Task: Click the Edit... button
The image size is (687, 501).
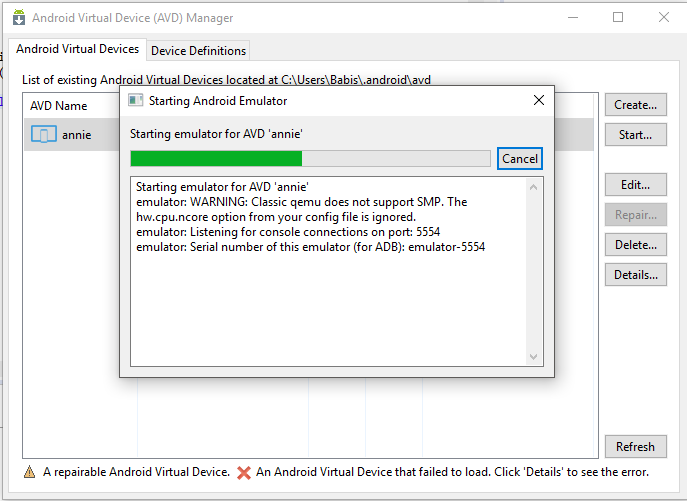Action: point(635,185)
